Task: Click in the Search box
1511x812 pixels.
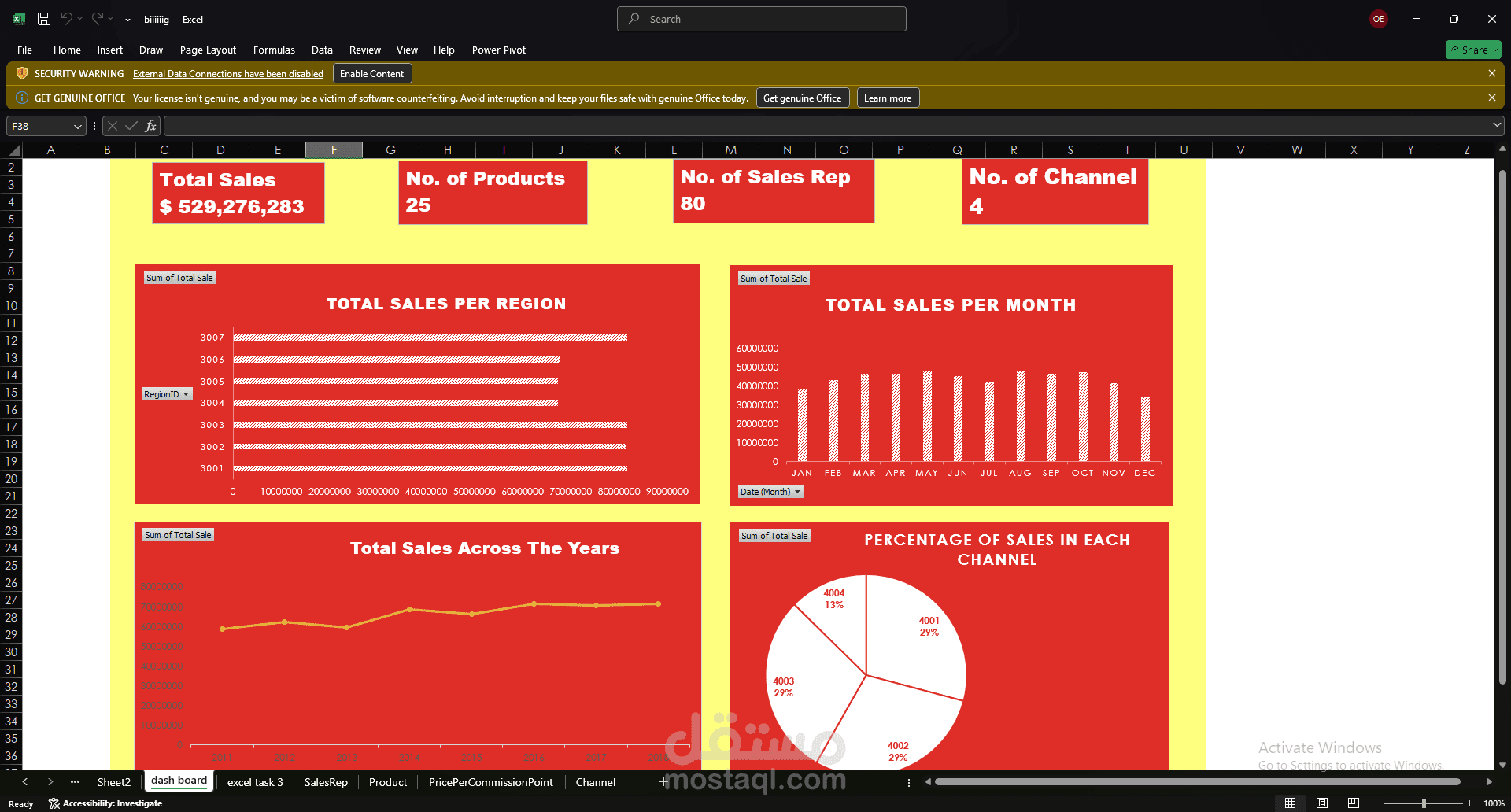Action: pos(761,19)
